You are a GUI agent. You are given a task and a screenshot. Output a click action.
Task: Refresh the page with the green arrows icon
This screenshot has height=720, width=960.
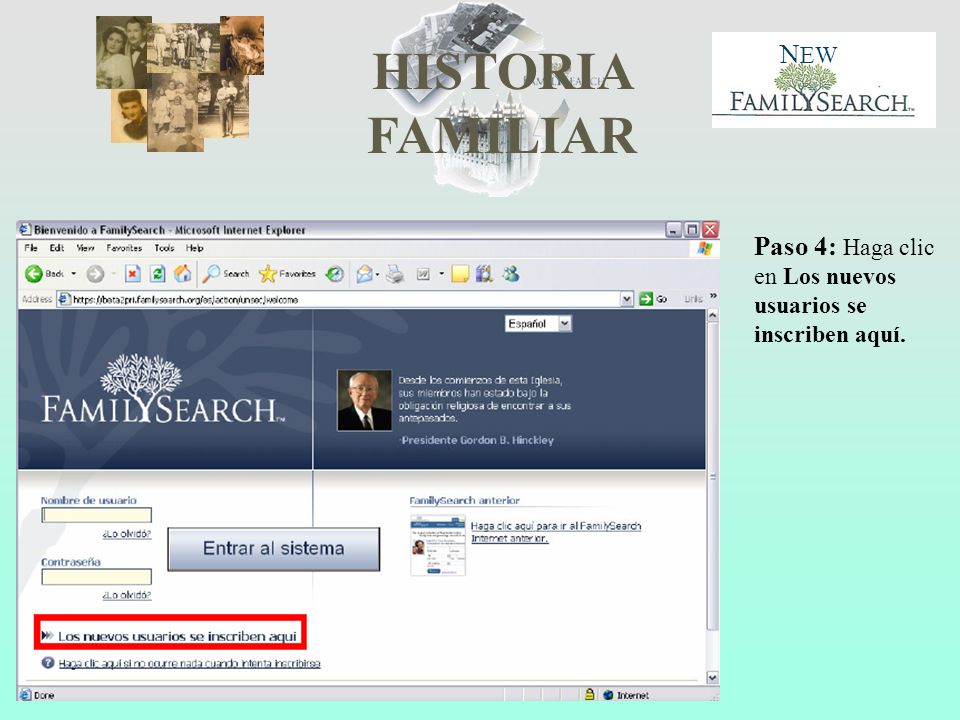tap(157, 274)
